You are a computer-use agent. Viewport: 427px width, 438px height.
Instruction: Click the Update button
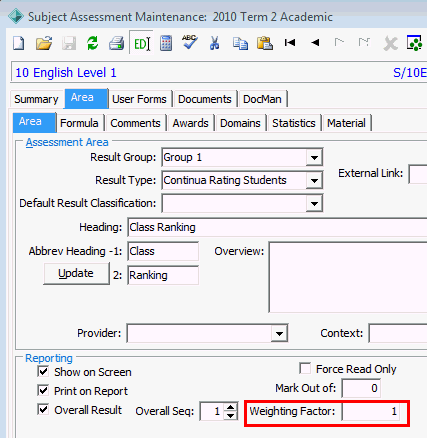[76, 273]
